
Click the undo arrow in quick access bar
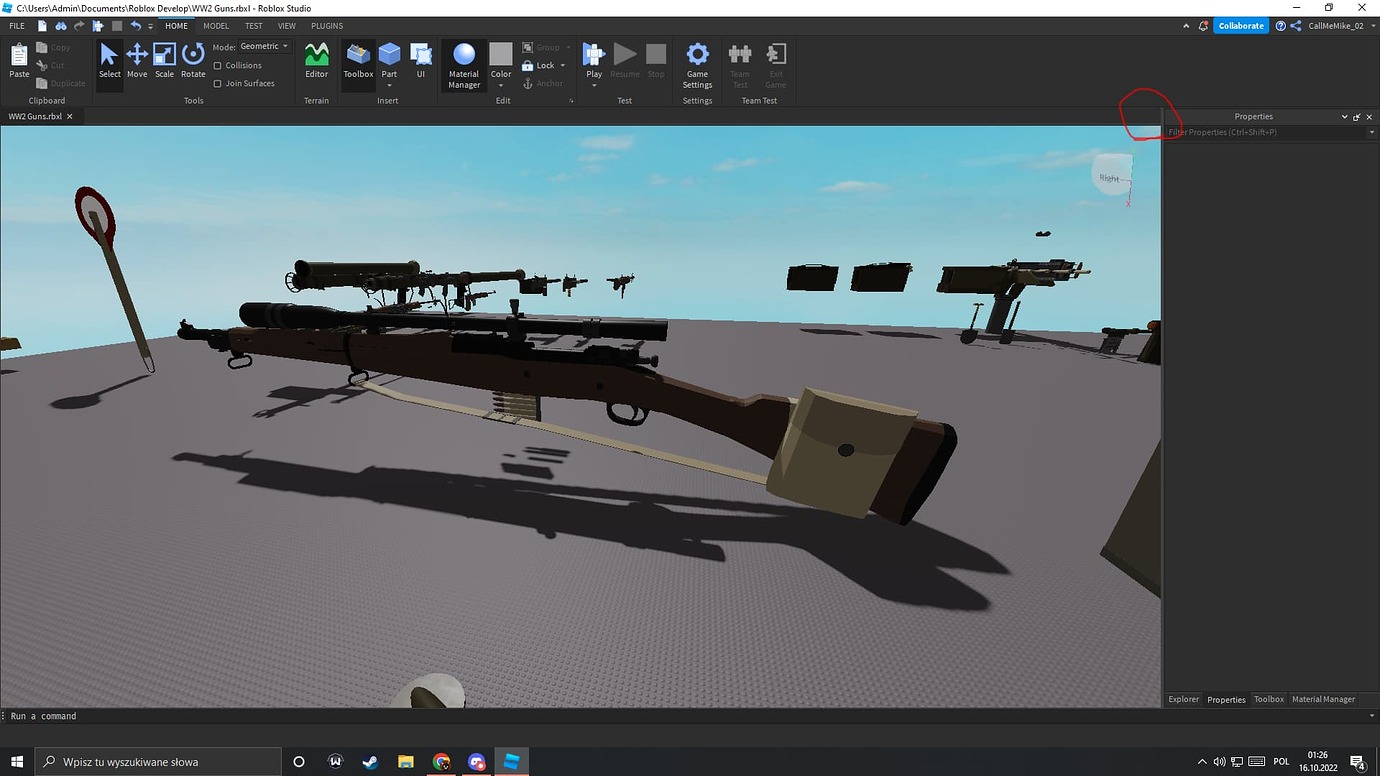point(135,26)
